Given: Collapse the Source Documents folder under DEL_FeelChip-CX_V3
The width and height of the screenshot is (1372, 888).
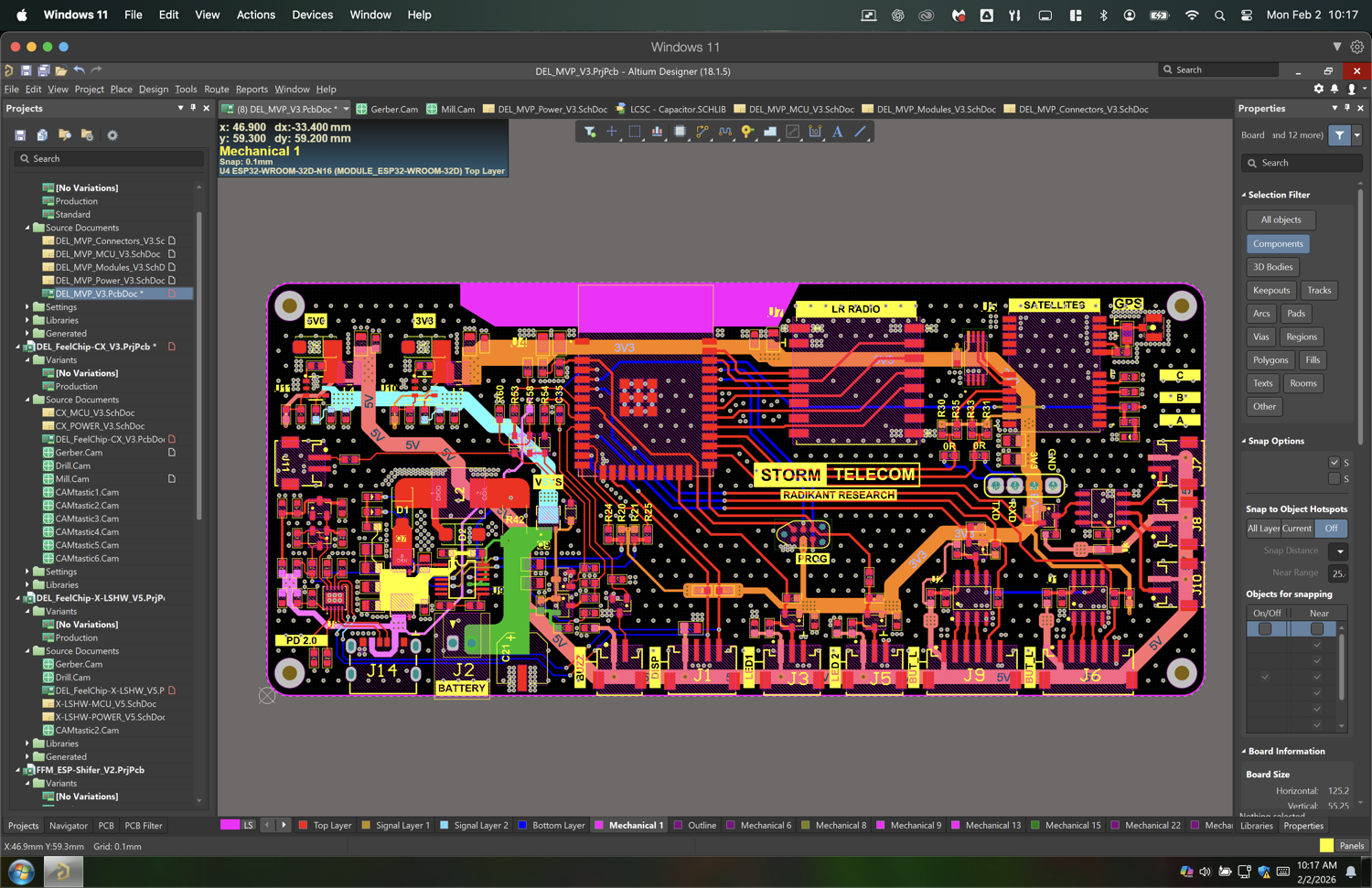Looking at the screenshot, I should pyautogui.click(x=27, y=400).
